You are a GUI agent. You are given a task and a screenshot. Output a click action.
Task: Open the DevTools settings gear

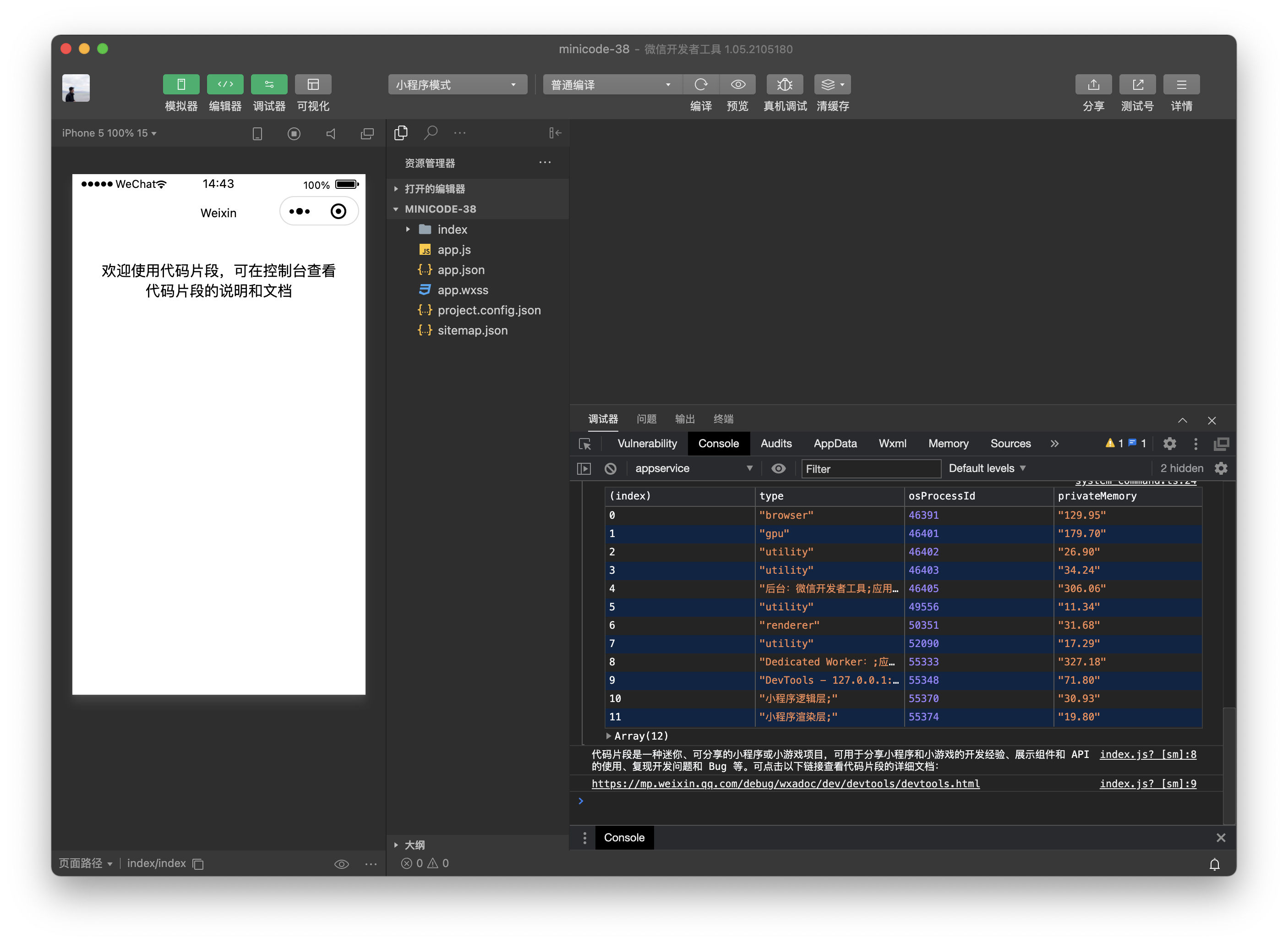click(1169, 444)
